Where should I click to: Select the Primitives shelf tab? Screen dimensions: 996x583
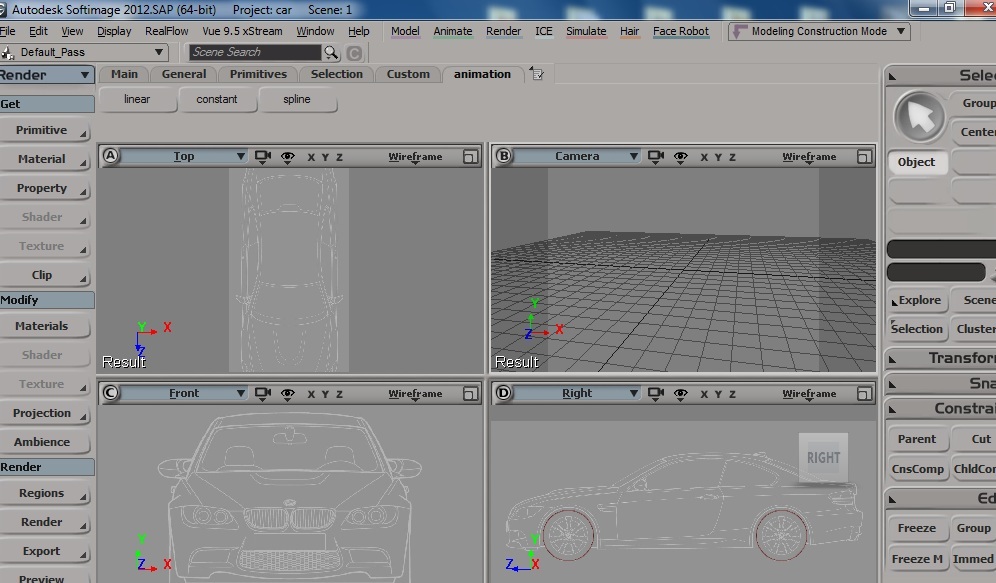(x=258, y=74)
